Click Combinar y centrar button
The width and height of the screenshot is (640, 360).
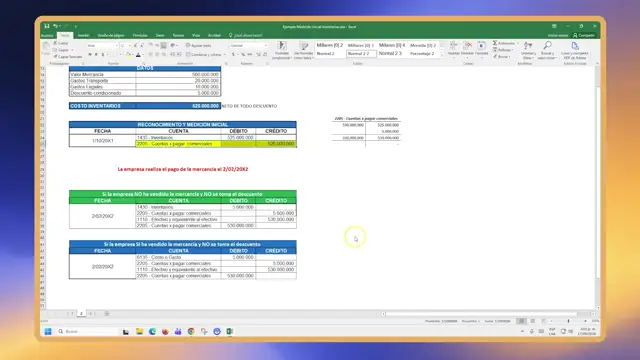203,54
